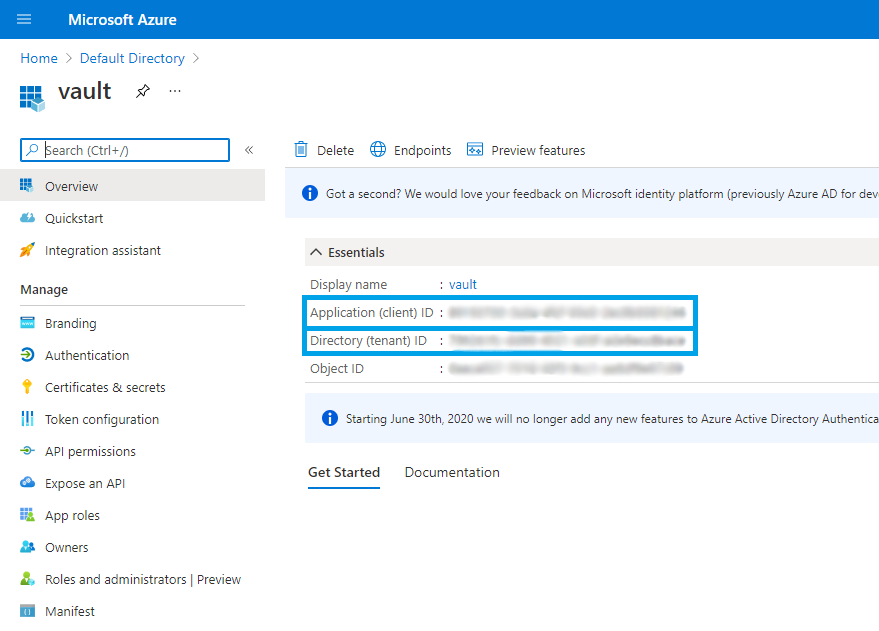The height and width of the screenshot is (631, 879).
Task: Open the hamburger portal menu
Action: click(x=24, y=20)
